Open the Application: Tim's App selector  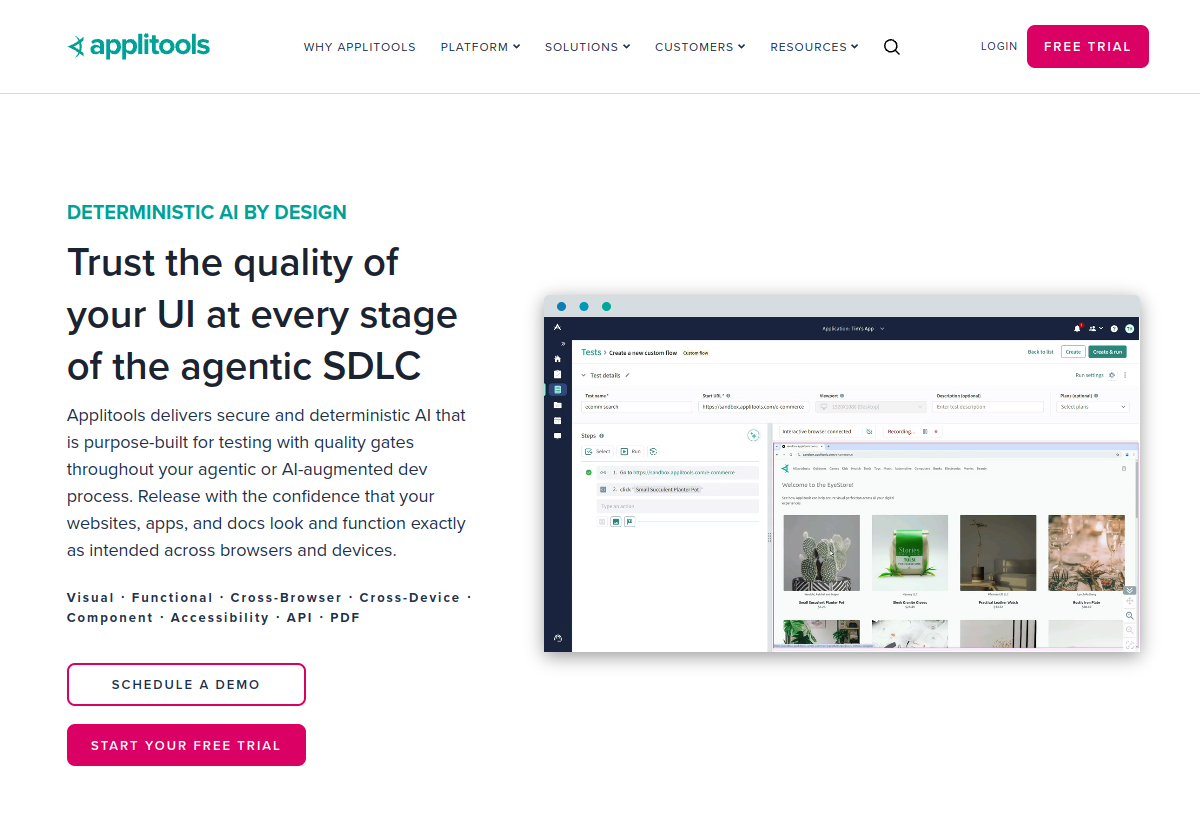click(853, 328)
